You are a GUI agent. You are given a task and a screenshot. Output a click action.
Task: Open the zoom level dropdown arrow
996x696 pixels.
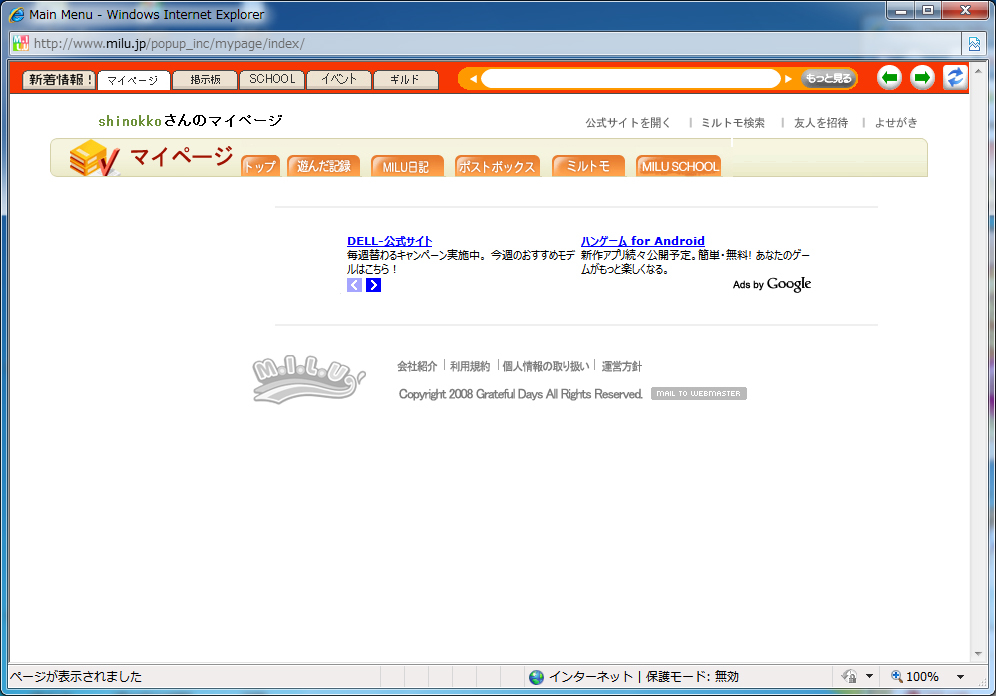pos(960,677)
